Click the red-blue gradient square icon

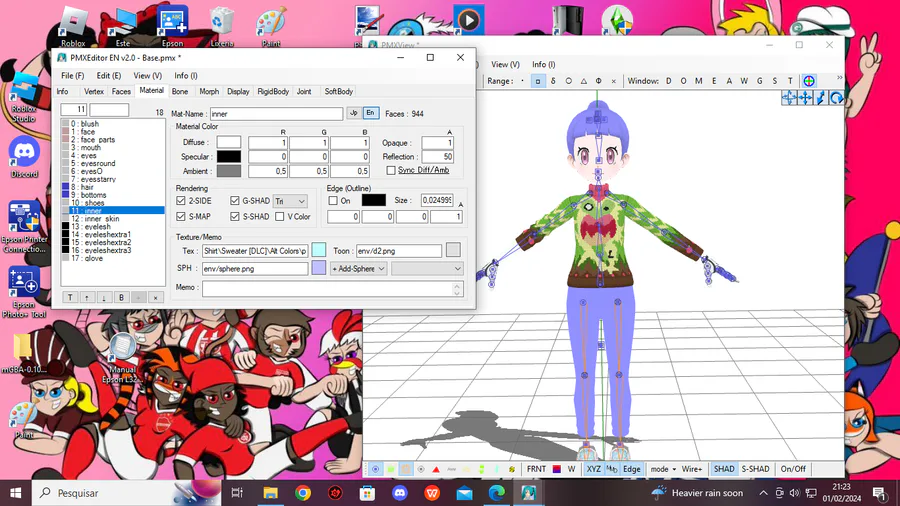(556, 469)
